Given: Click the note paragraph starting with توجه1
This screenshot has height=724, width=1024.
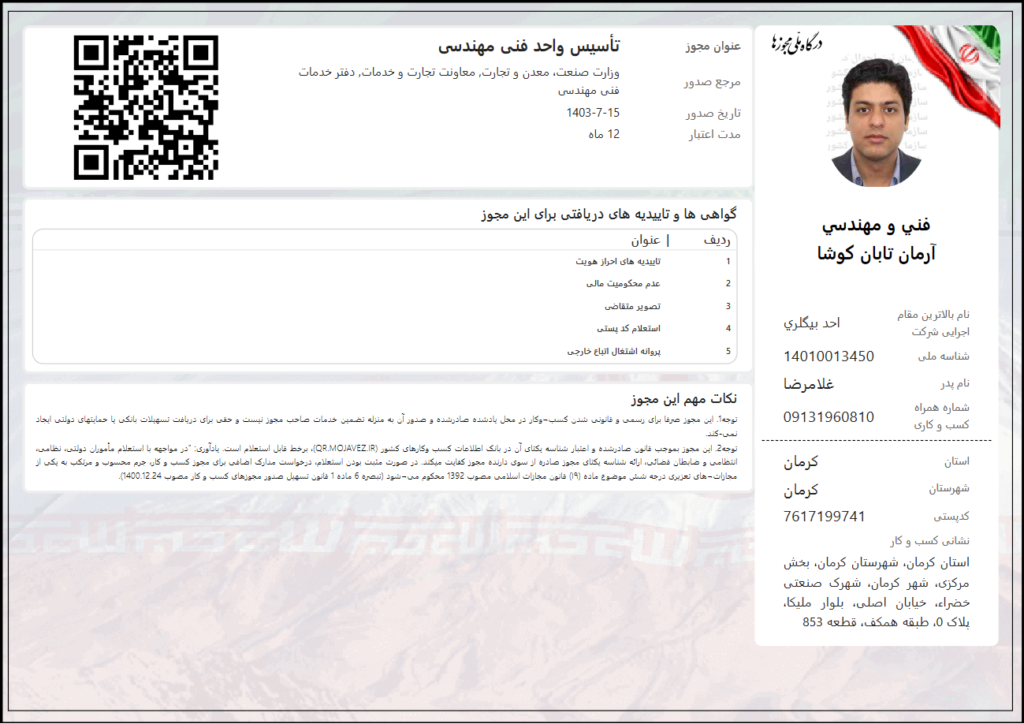Looking at the screenshot, I should (387, 426).
